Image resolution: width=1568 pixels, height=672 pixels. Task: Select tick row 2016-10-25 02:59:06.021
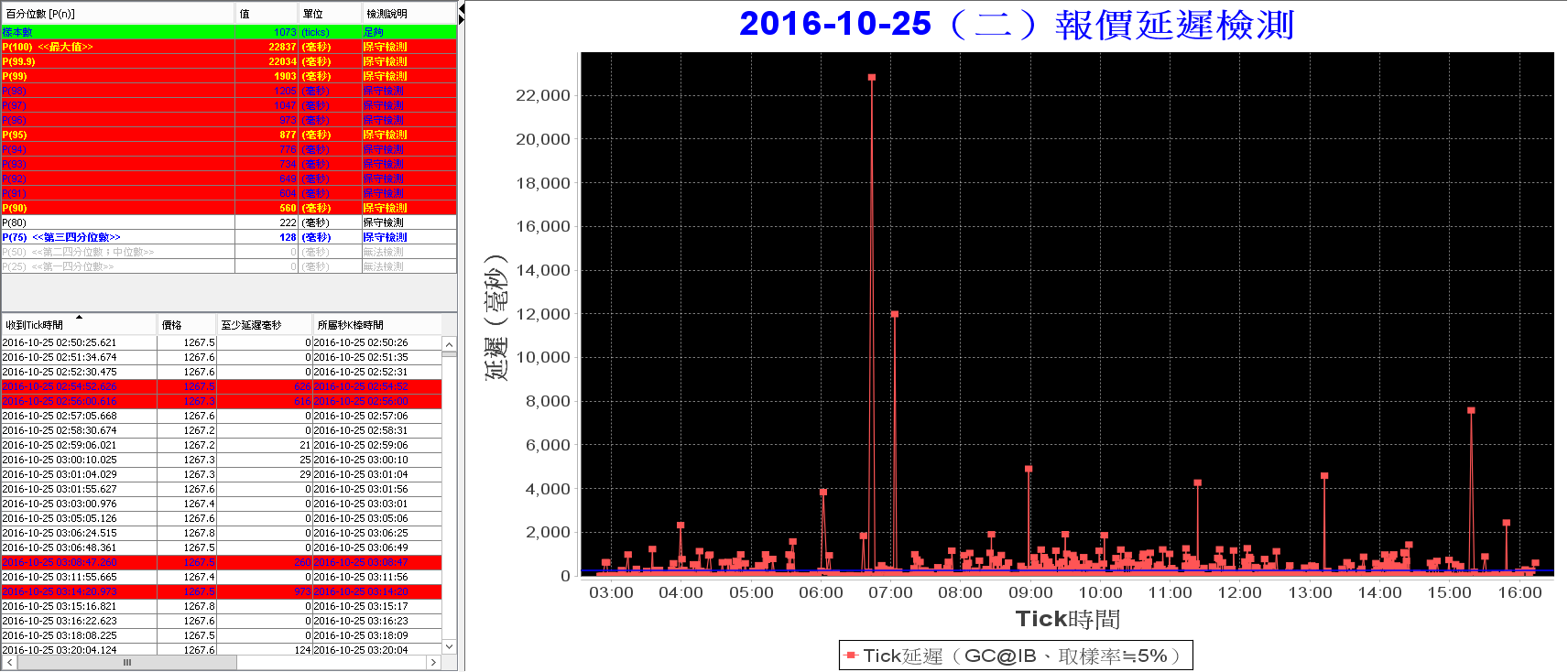click(222, 445)
